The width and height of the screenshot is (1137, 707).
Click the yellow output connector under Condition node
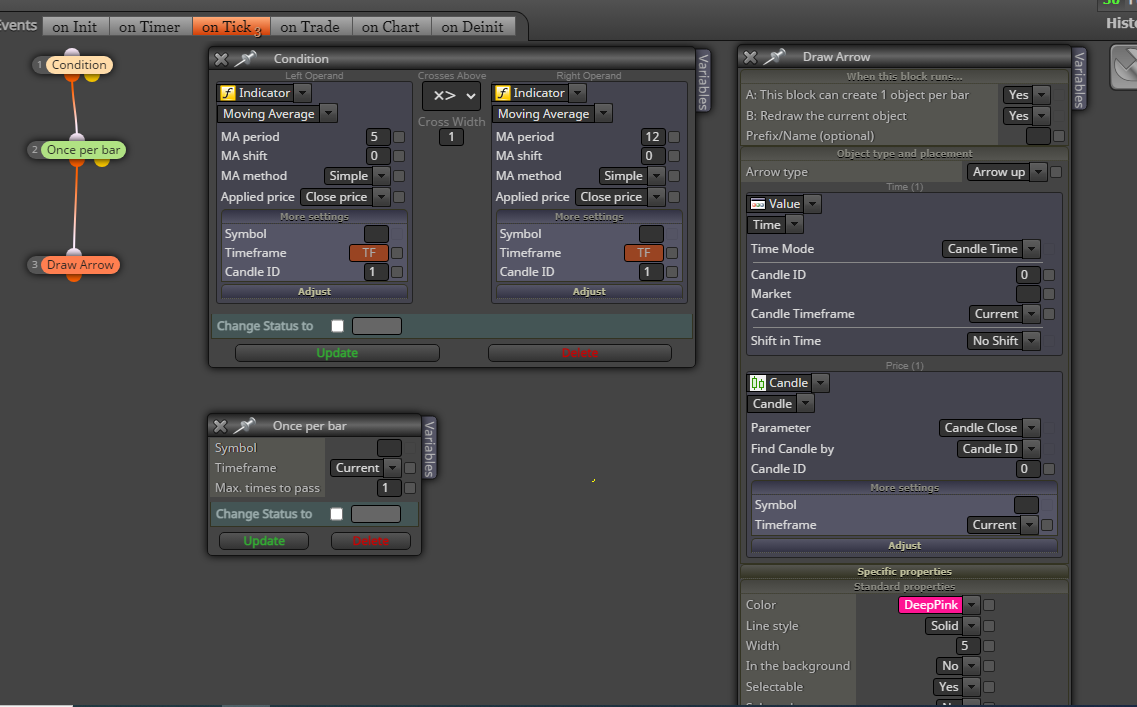pyautogui.click(x=92, y=76)
